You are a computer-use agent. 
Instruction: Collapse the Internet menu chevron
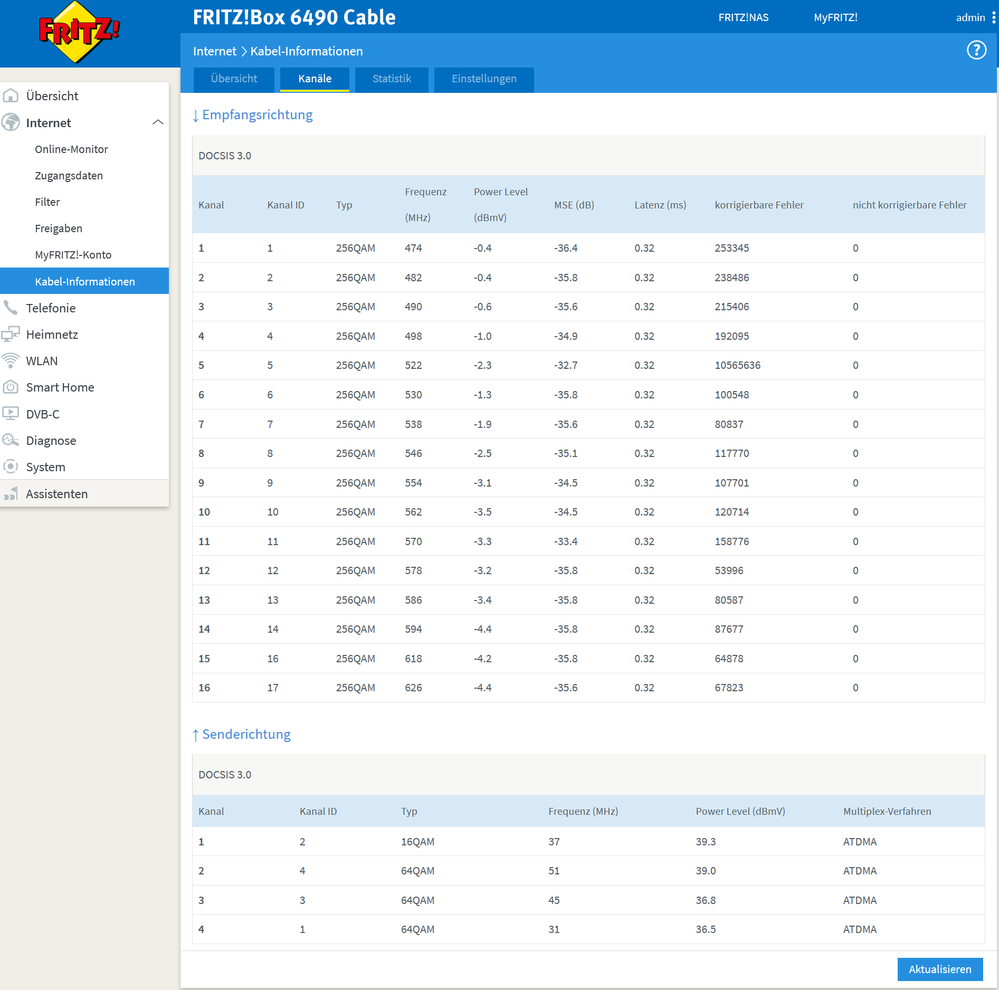157,123
